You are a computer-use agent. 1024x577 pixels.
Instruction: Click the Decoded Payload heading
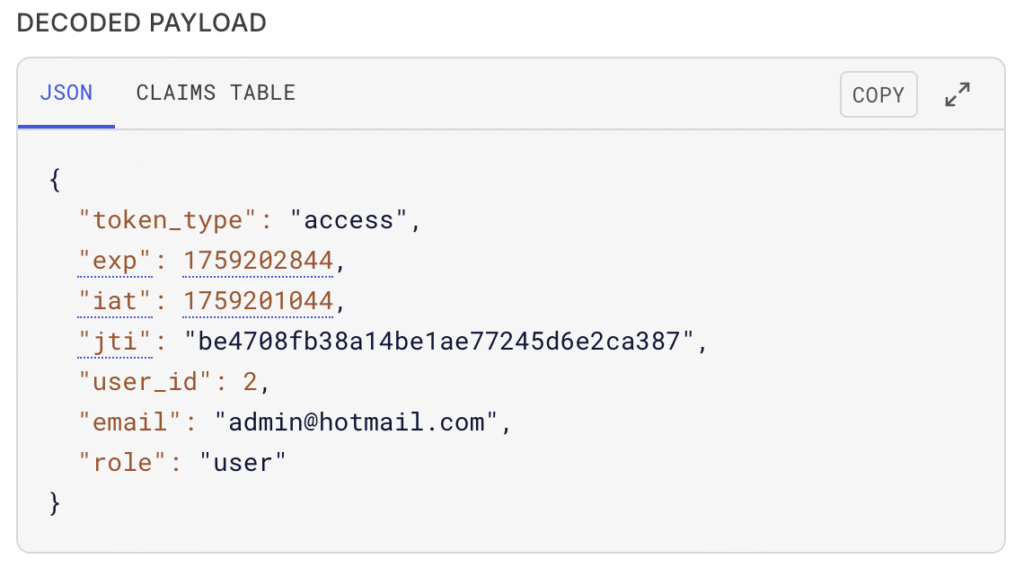click(142, 23)
